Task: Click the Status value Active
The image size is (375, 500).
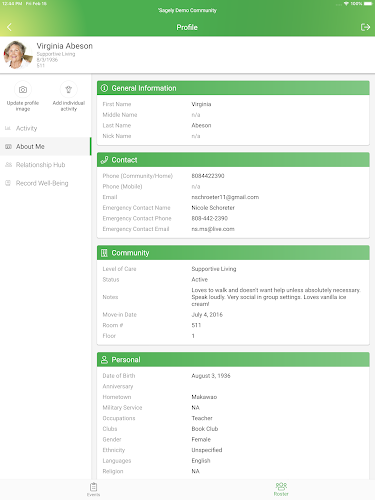Action: click(200, 279)
